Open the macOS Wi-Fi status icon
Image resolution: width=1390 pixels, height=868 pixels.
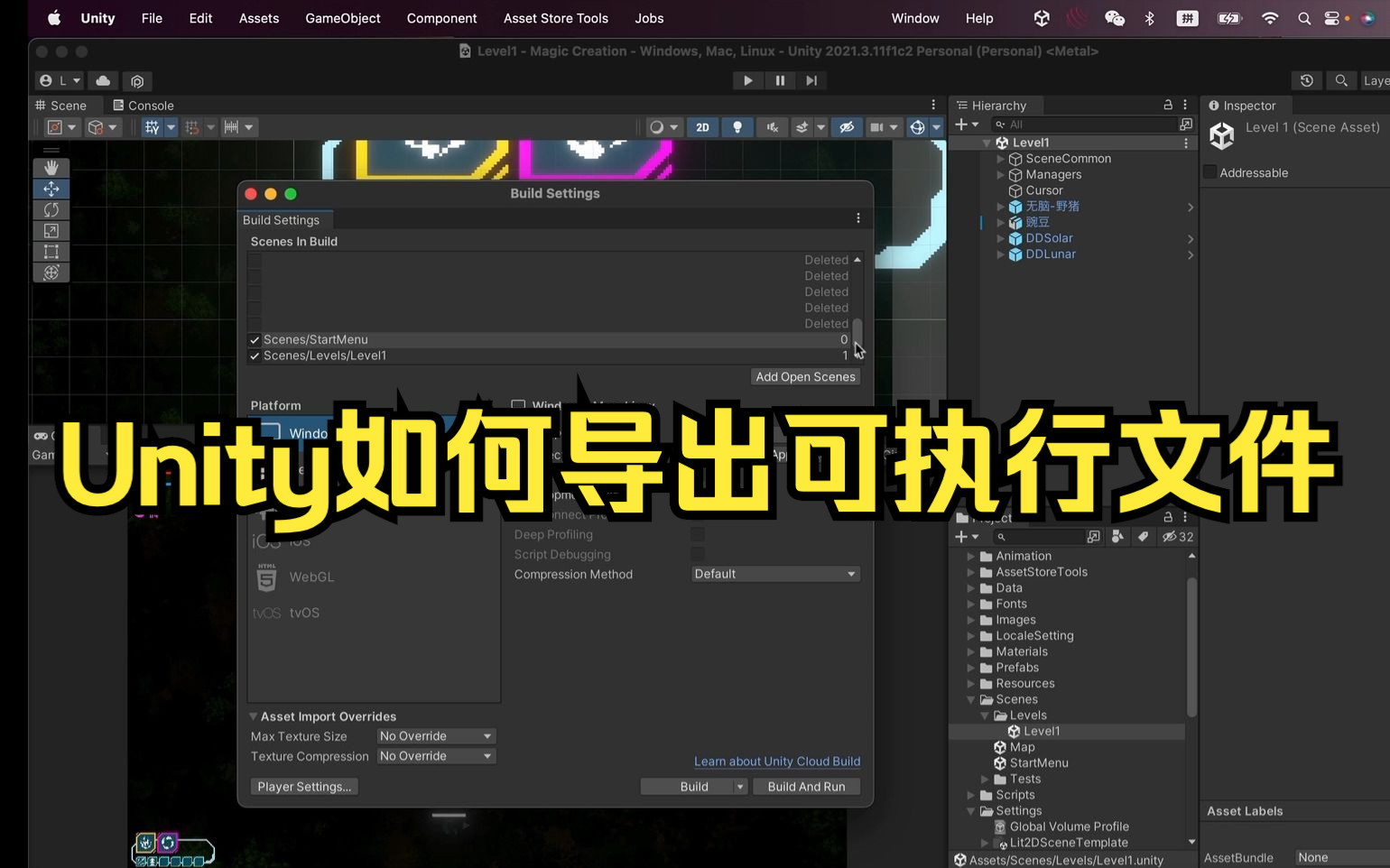point(1269,18)
